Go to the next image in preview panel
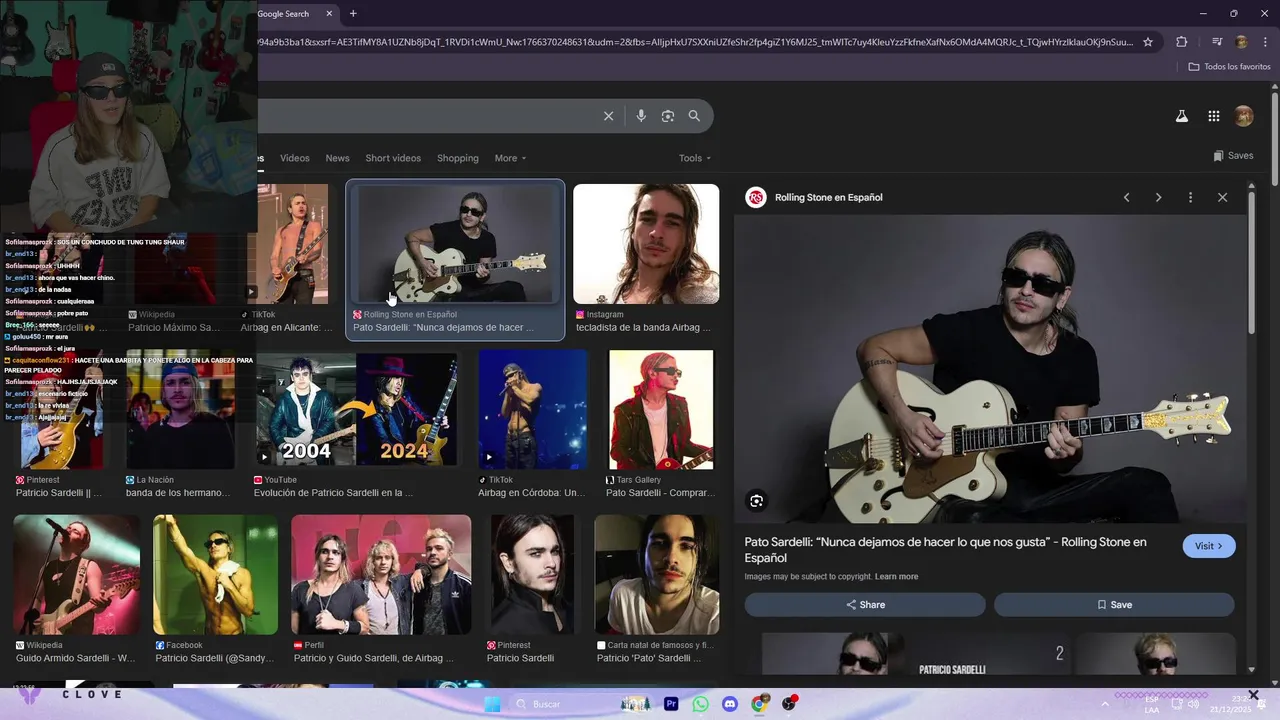 tap(1159, 198)
